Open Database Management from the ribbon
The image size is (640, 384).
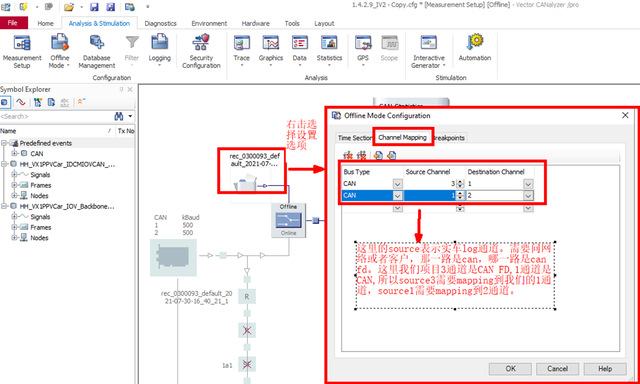97,51
